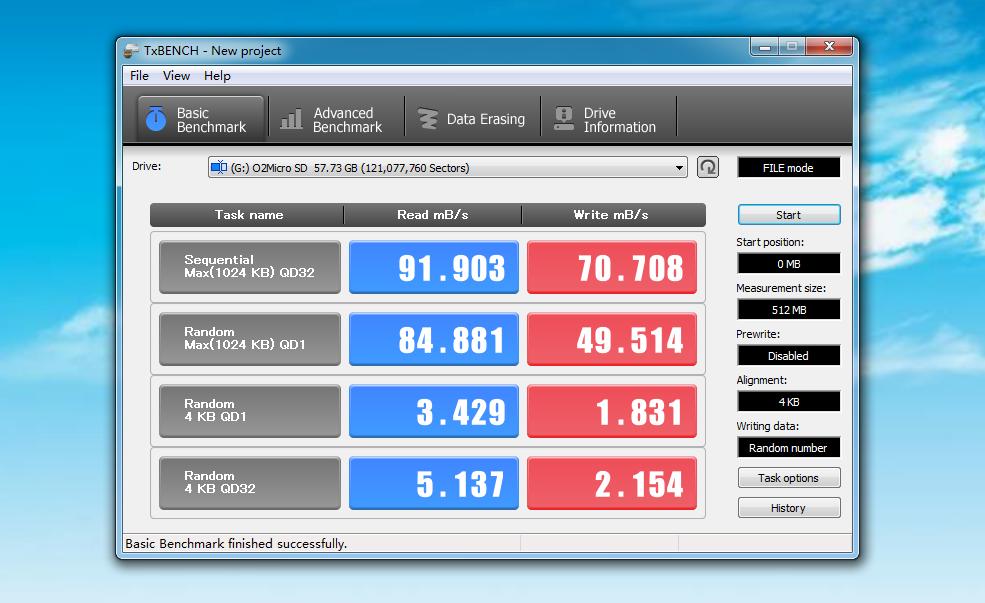Screen dimensions: 985x603
Task: Click the Advanced Benchmark bar chart icon
Action: click(291, 119)
